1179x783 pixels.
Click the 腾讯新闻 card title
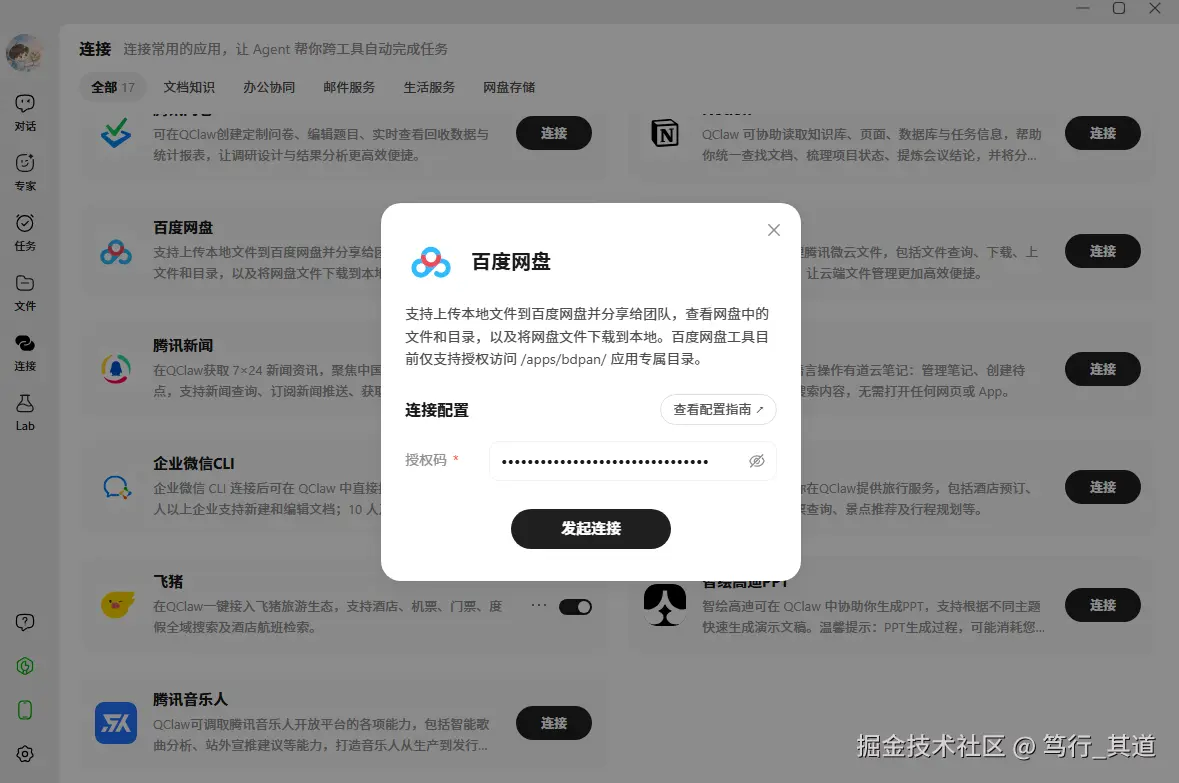pyautogui.click(x=183, y=346)
